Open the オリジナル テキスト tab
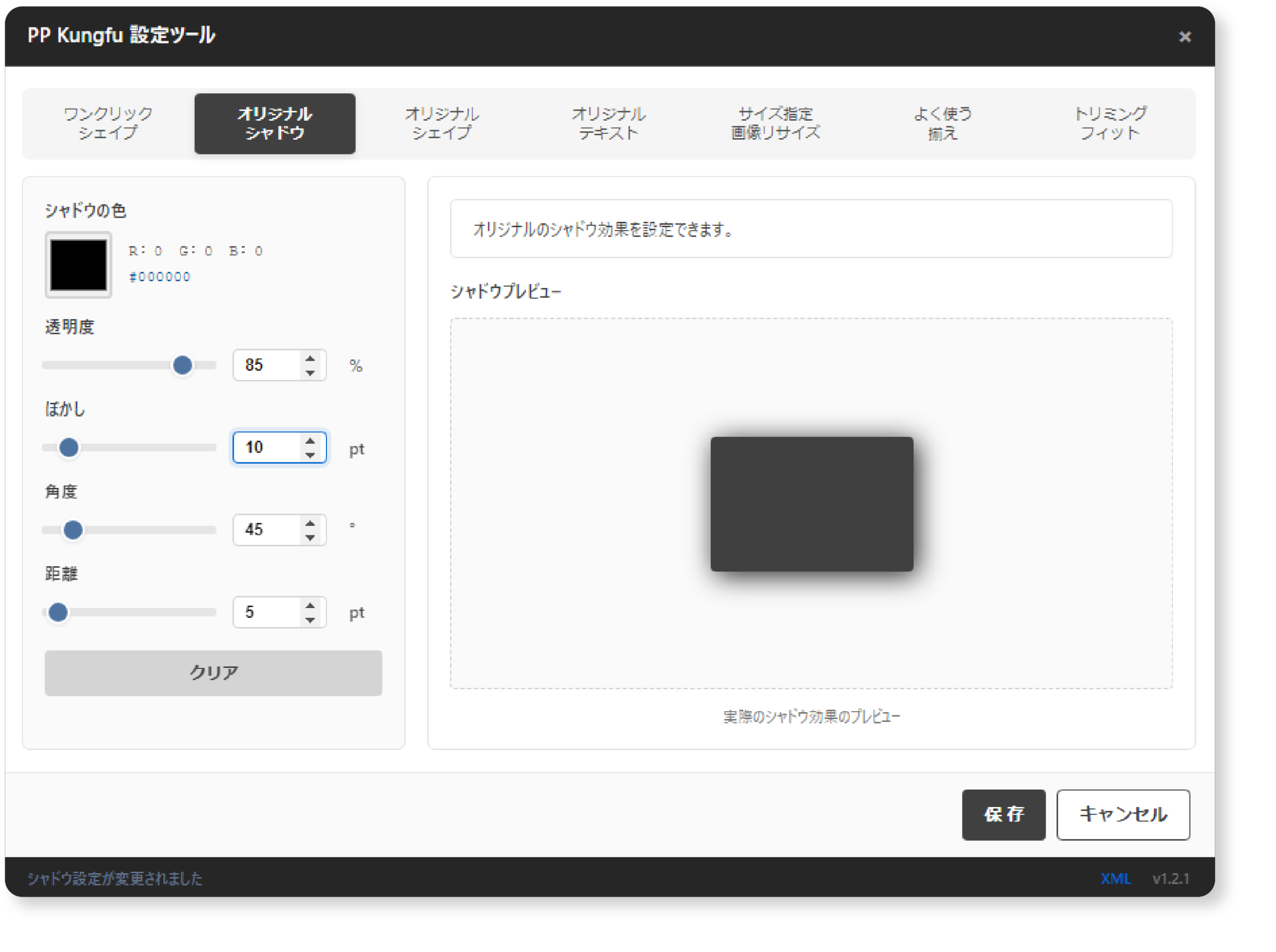Viewport: 1276px width, 952px height. pos(609,123)
